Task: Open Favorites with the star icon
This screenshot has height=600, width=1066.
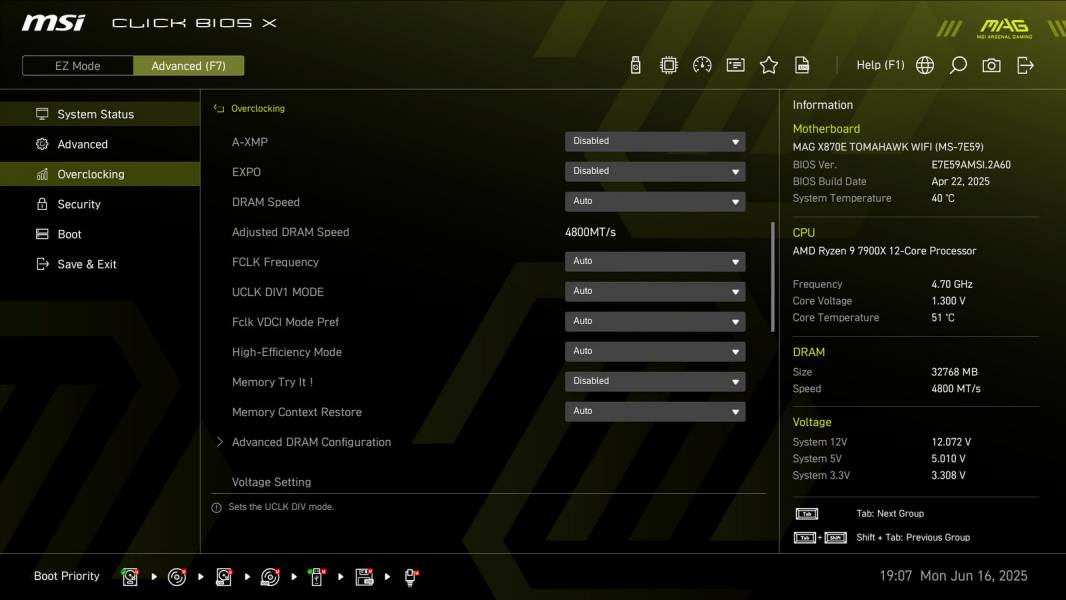Action: point(769,65)
